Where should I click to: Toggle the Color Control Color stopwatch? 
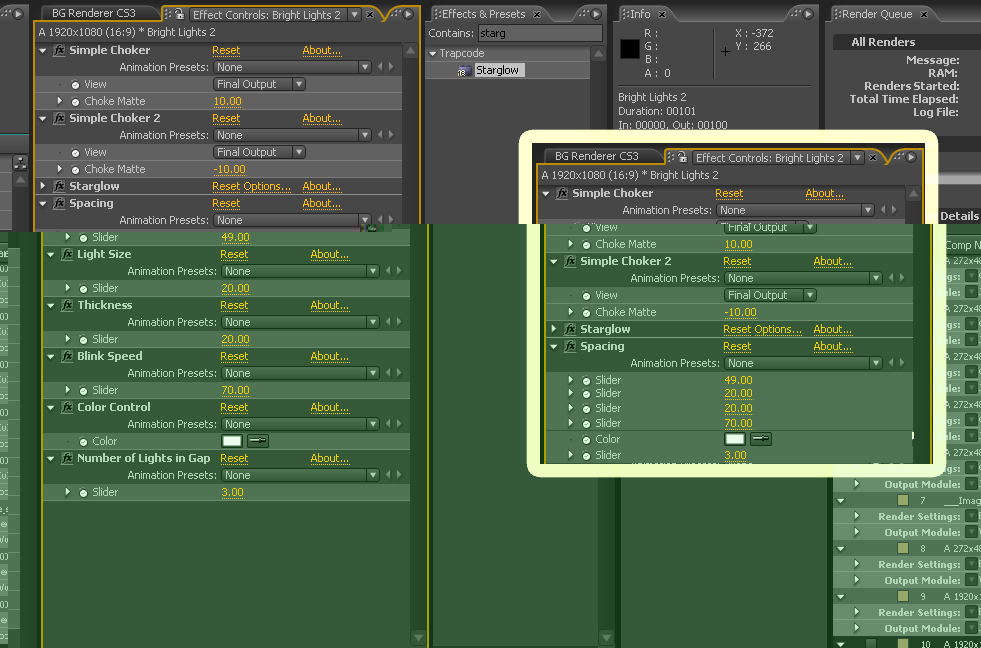pos(83,442)
